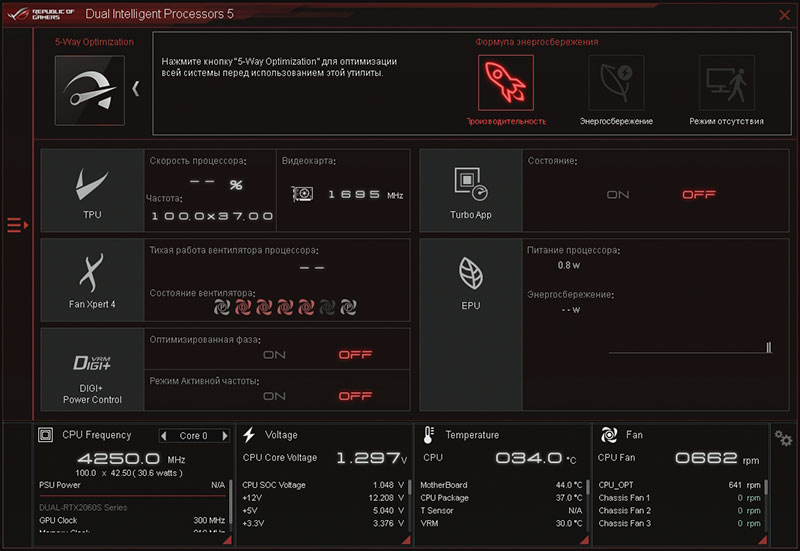800x551 pixels.
Task: Click the Fan monitor panel icon
Action: coord(609,435)
